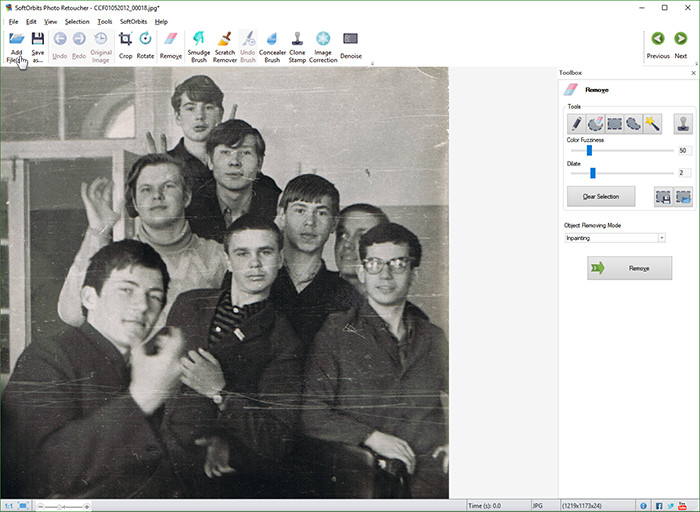
Task: Close the Toolbox panel
Action: [x=693, y=73]
